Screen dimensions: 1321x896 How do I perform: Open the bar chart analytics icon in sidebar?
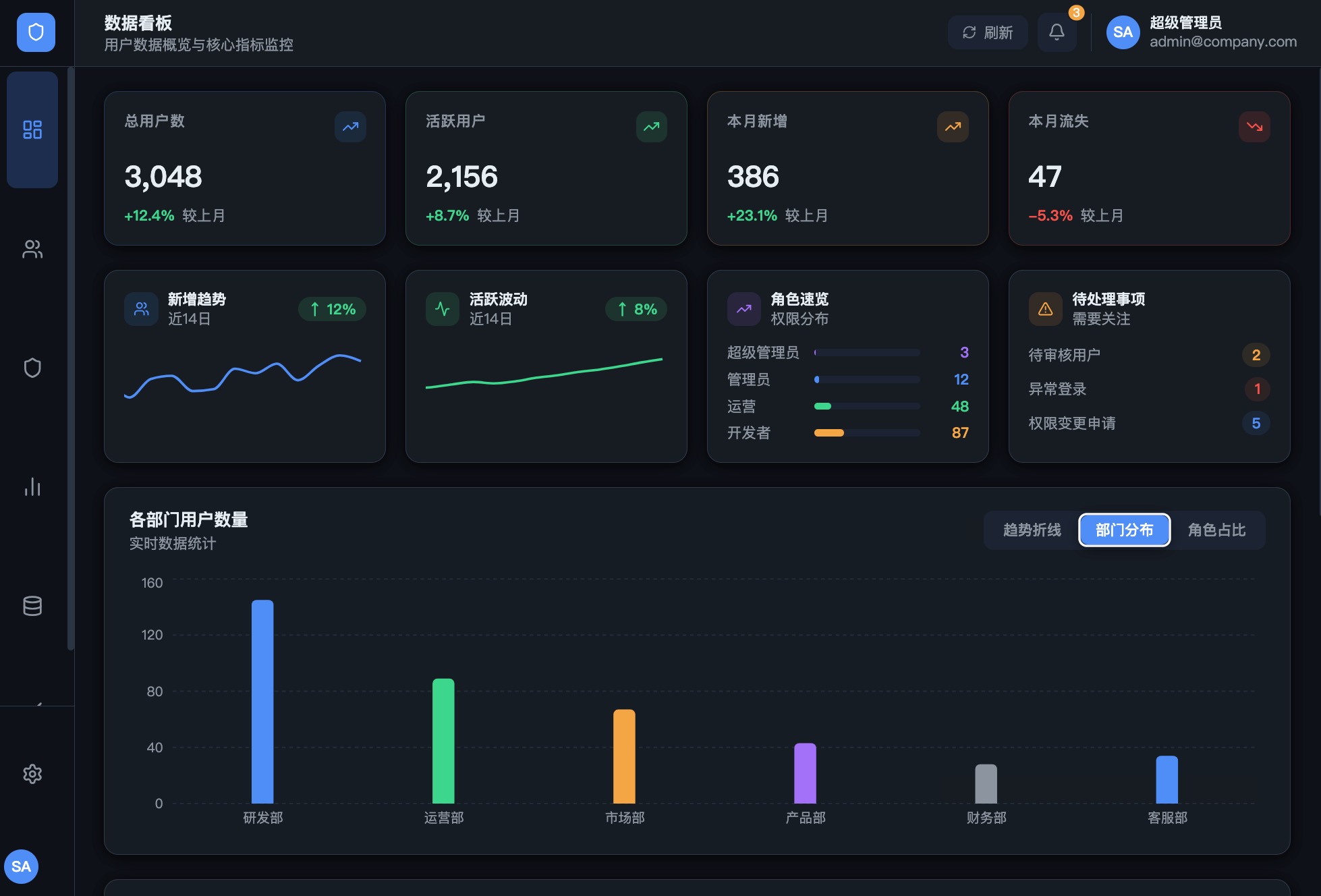(x=32, y=486)
